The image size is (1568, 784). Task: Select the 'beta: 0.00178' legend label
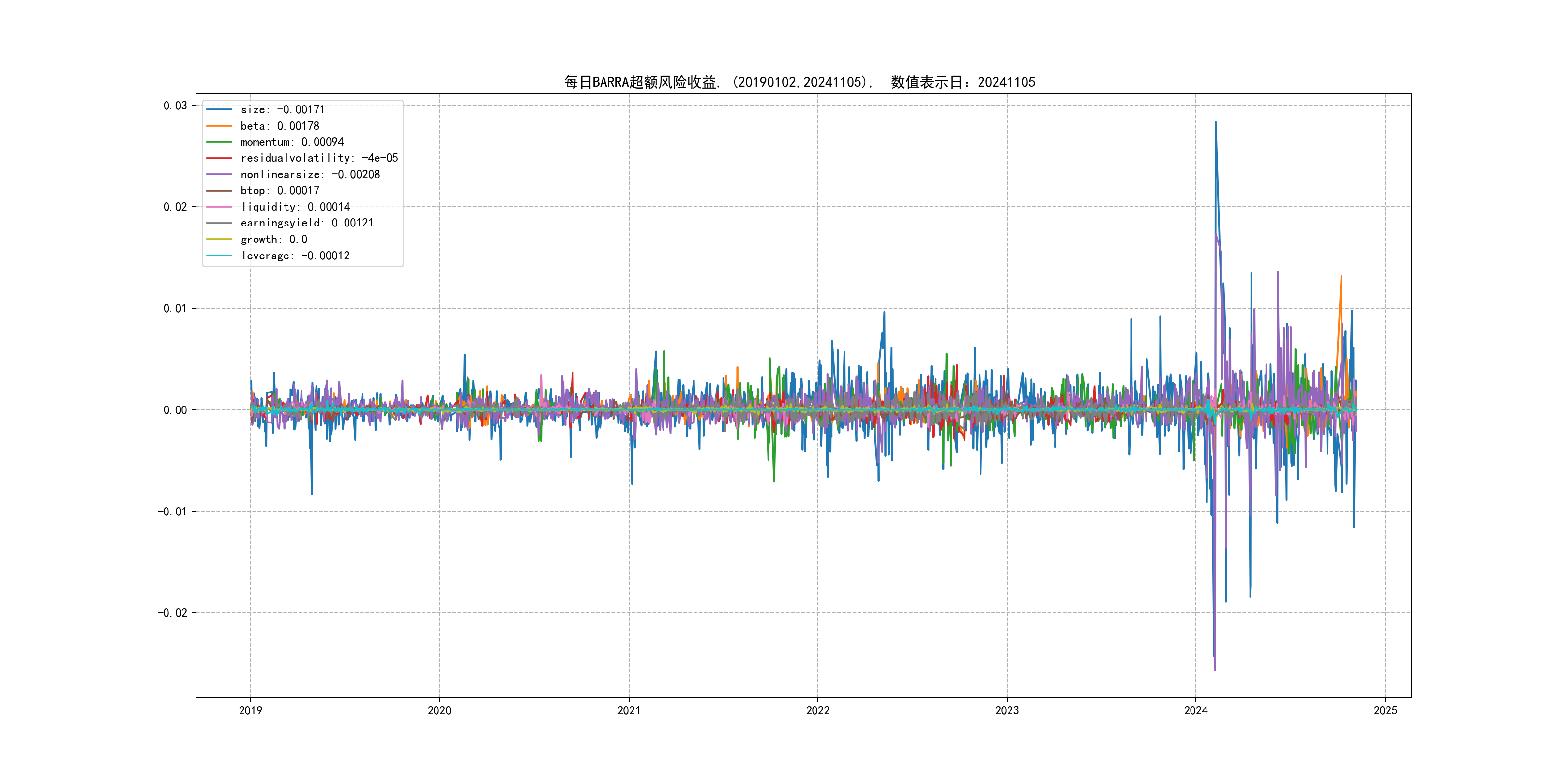pos(279,126)
